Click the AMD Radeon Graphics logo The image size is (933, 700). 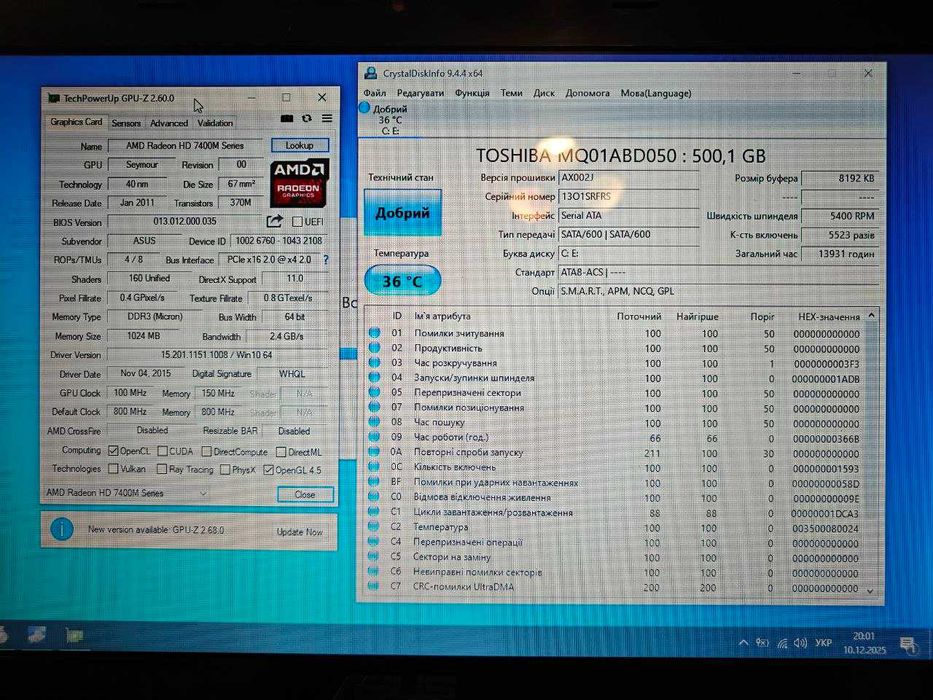(299, 183)
